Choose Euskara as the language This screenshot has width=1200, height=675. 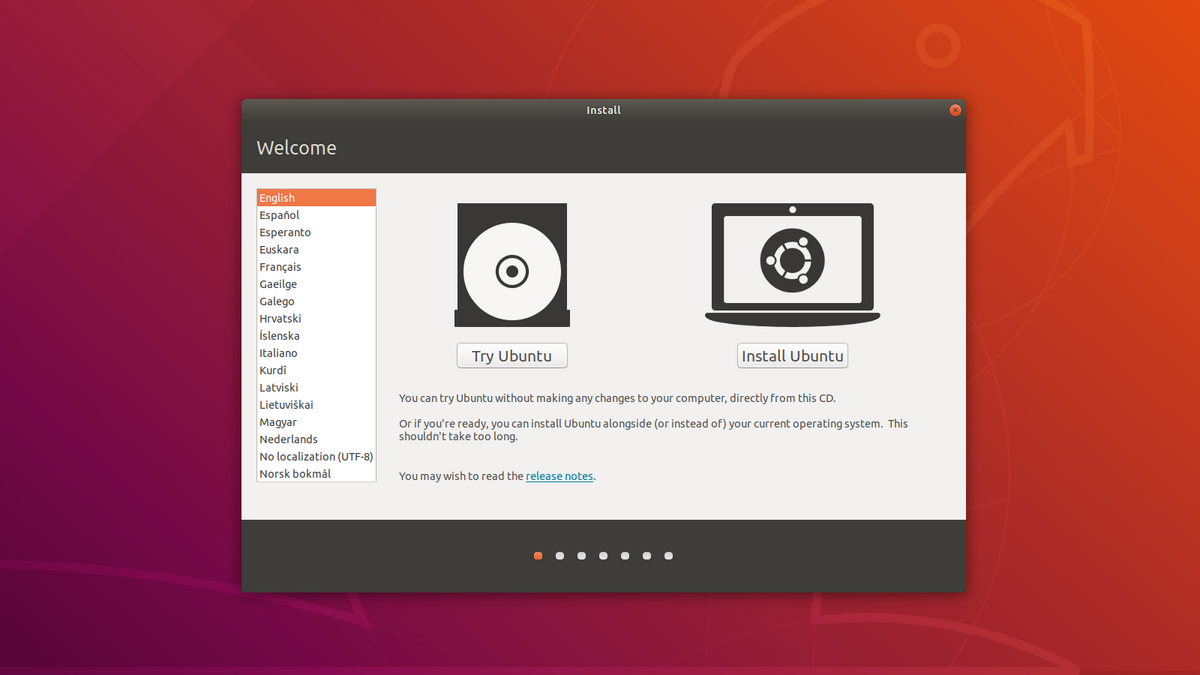pos(316,250)
